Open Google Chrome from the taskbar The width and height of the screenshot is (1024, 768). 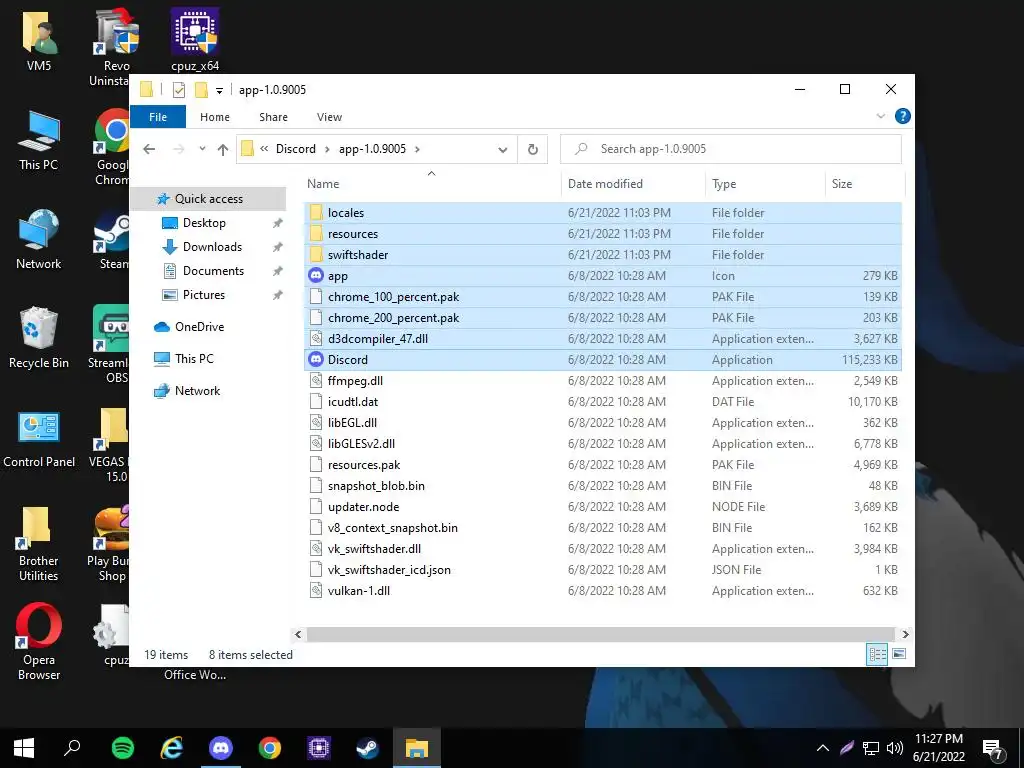270,747
